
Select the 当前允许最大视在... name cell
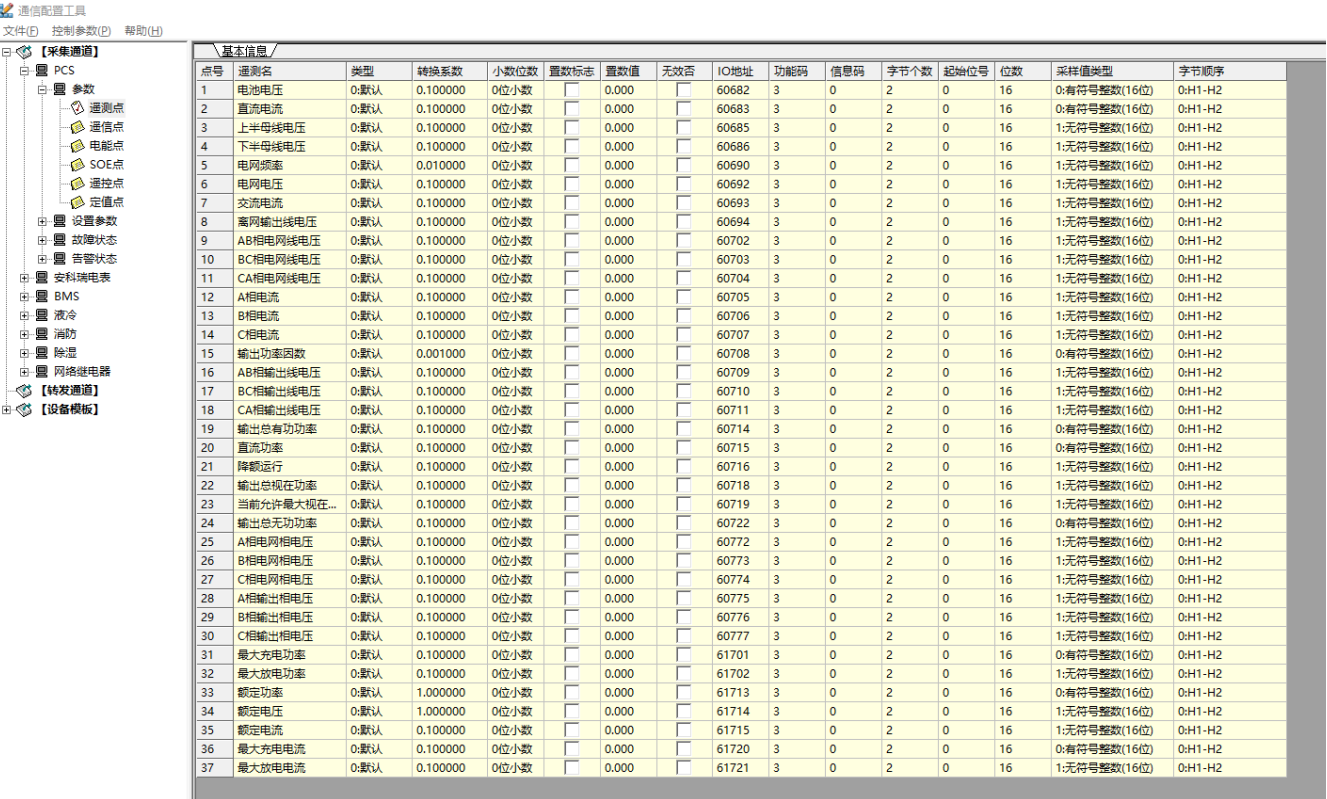[x=290, y=504]
